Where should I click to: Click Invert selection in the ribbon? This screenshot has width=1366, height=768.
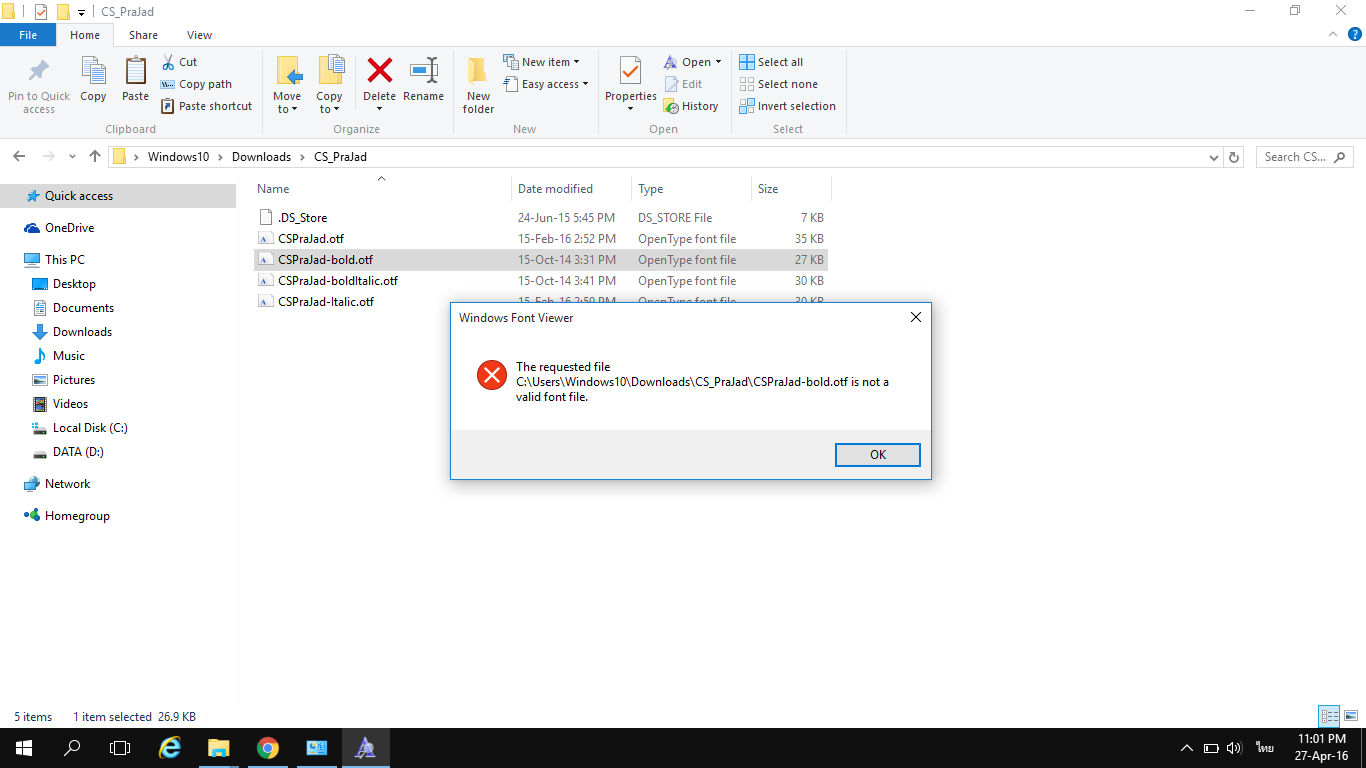click(x=787, y=106)
